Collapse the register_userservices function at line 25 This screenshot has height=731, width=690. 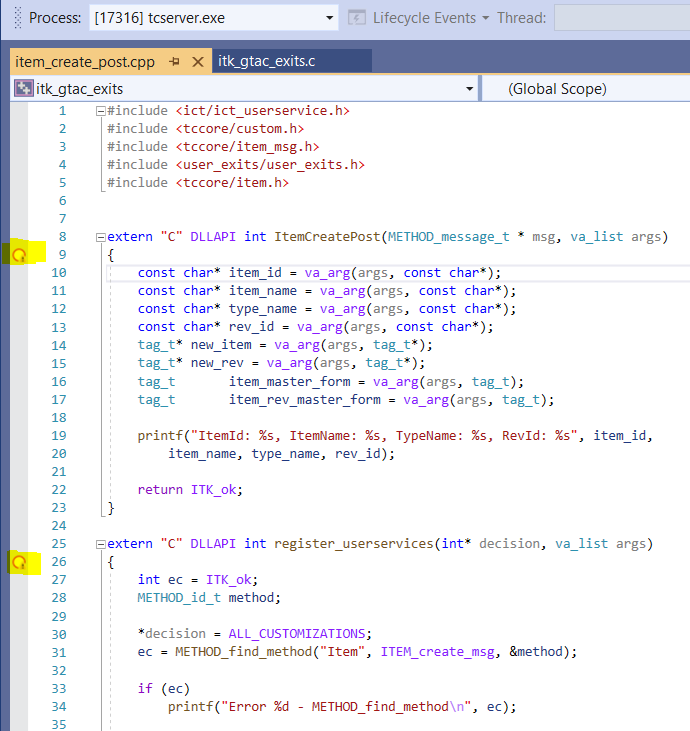pyautogui.click(x=99, y=544)
